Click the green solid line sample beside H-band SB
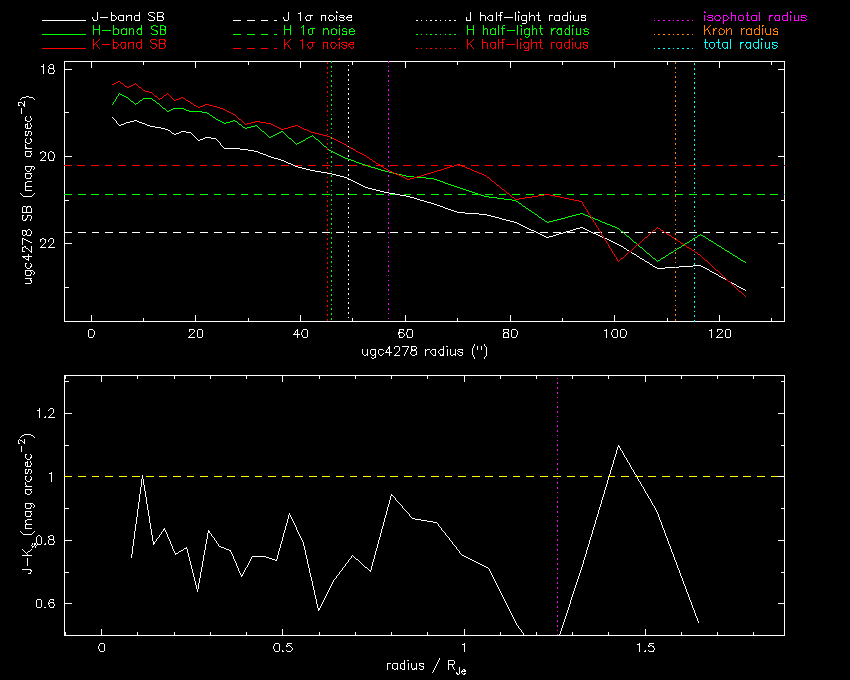 pyautogui.click(x=64, y=34)
